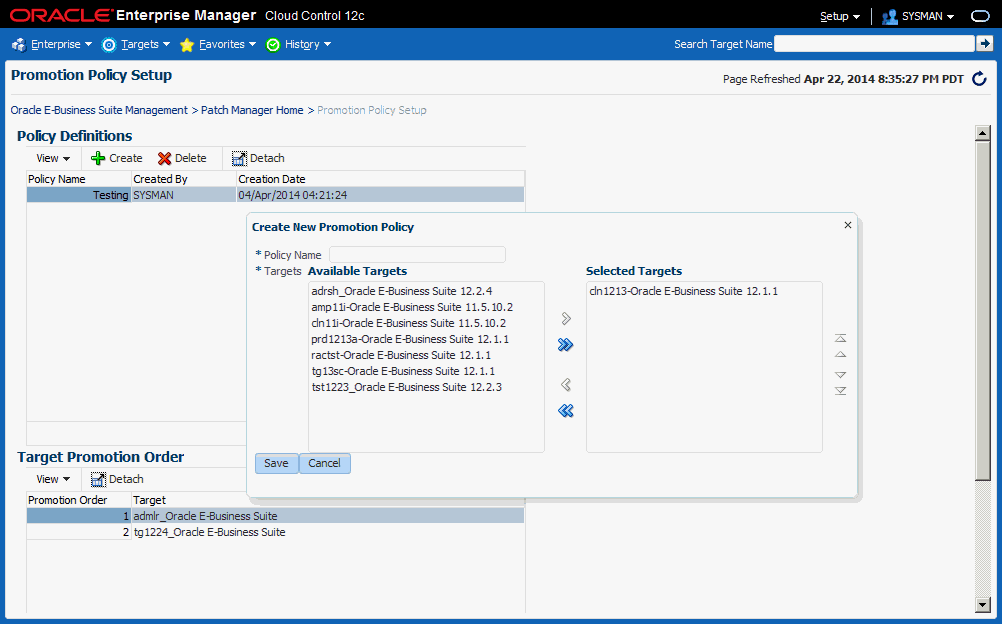Viewport: 1002px width, 624px height.
Task: Click the vertical scrollbar thumb
Action: (983, 311)
